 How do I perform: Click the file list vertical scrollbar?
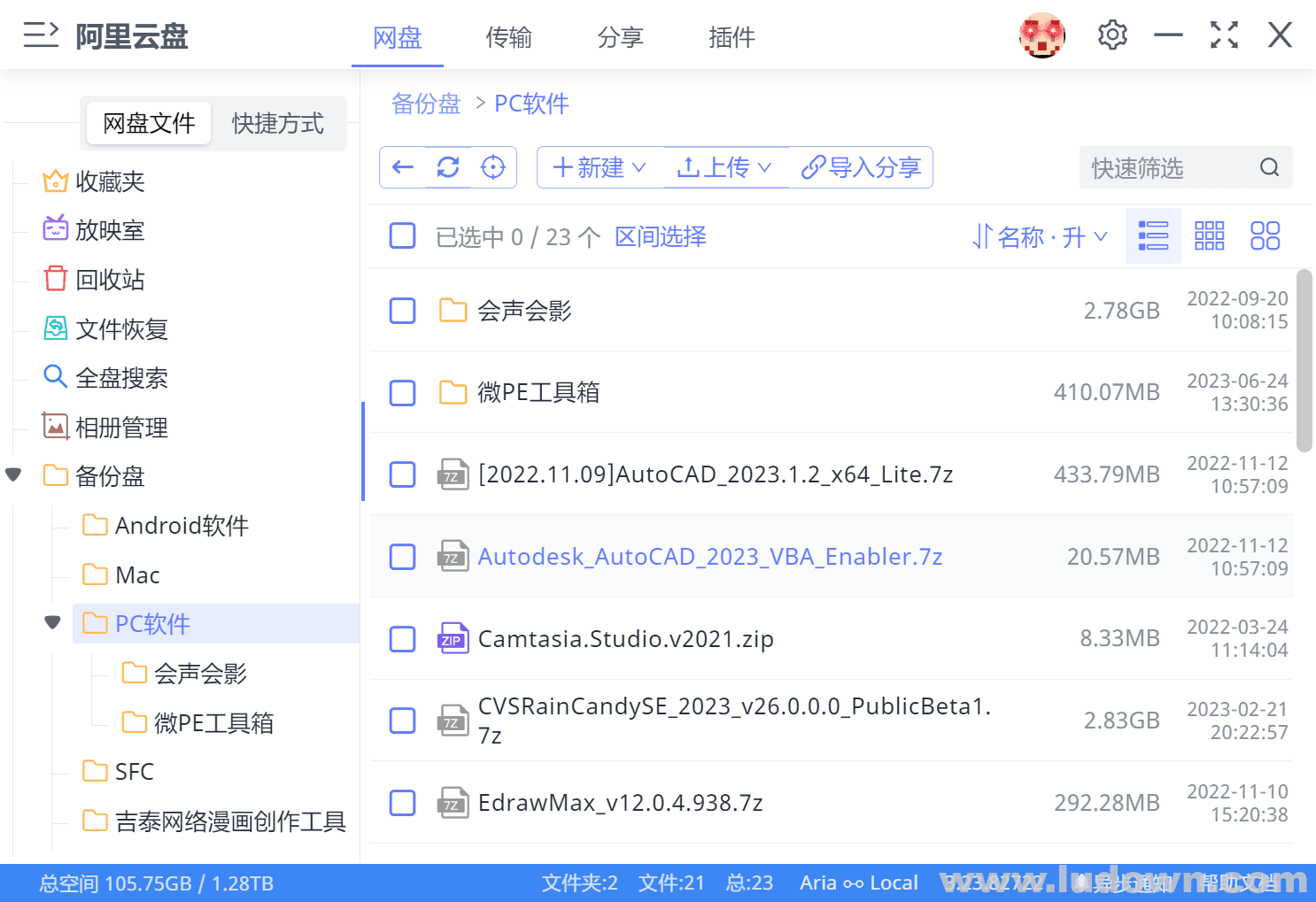(x=1304, y=361)
